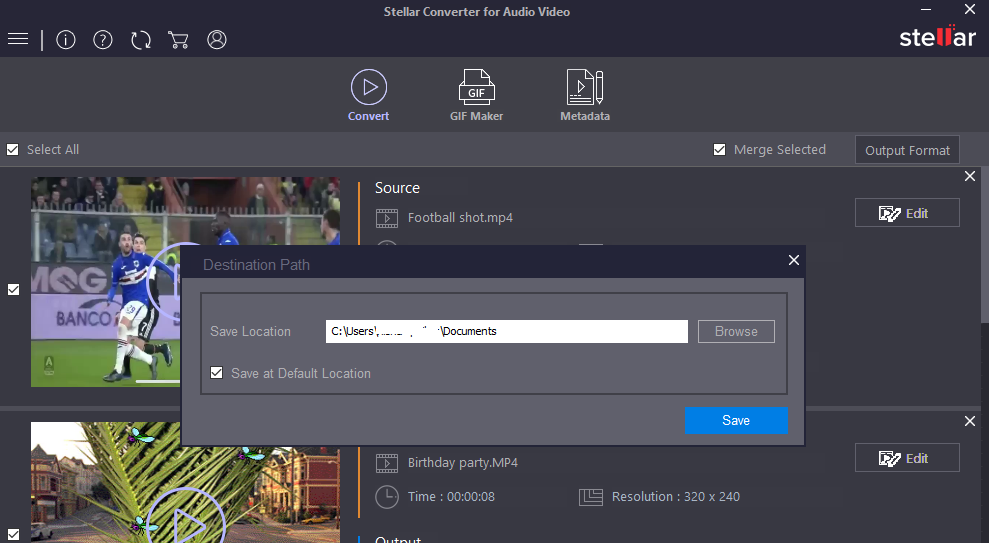
Task: Open the info (about) icon
Action: (x=66, y=40)
